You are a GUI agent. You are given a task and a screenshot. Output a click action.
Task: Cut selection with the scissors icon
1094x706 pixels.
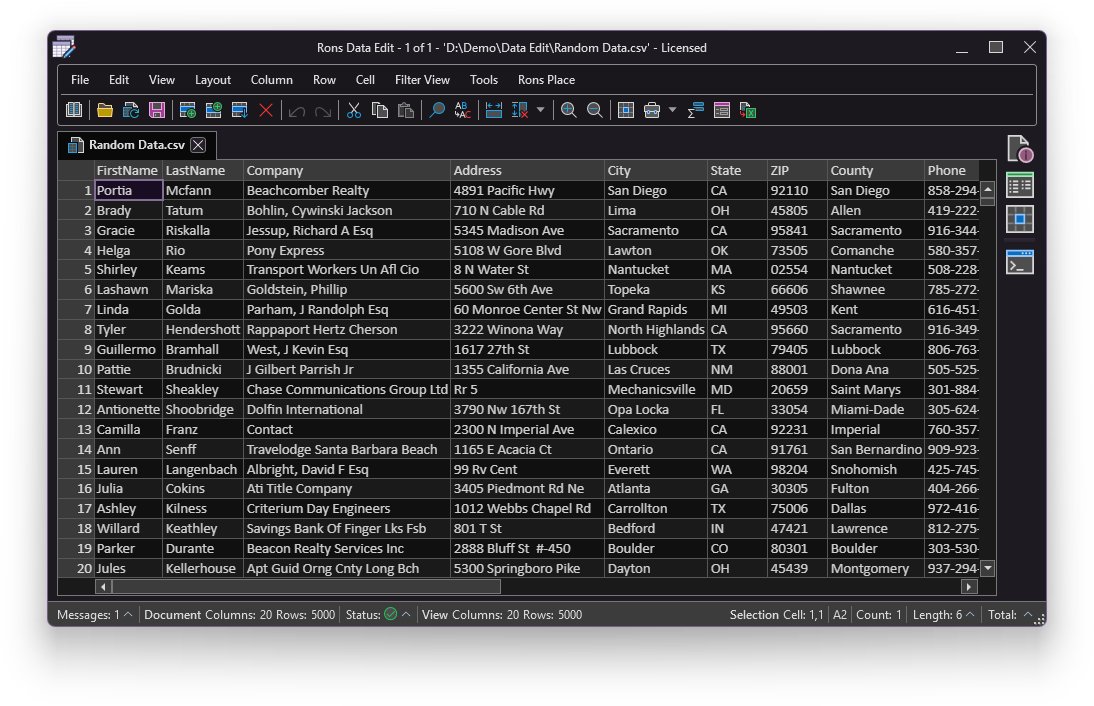pos(354,110)
